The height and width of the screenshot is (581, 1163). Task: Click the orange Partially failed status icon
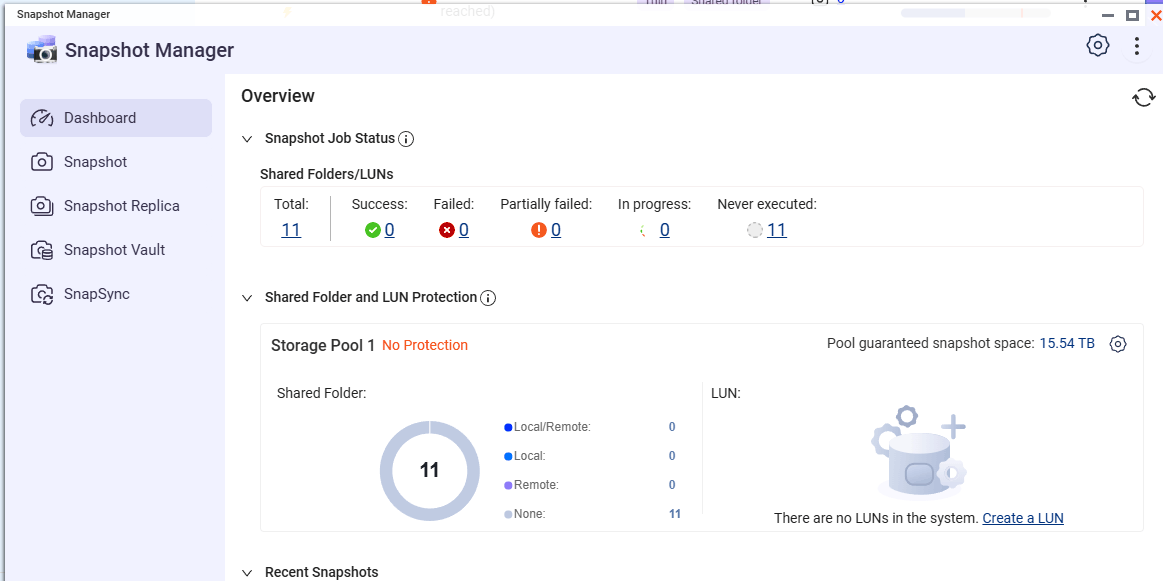pyautogui.click(x=539, y=231)
